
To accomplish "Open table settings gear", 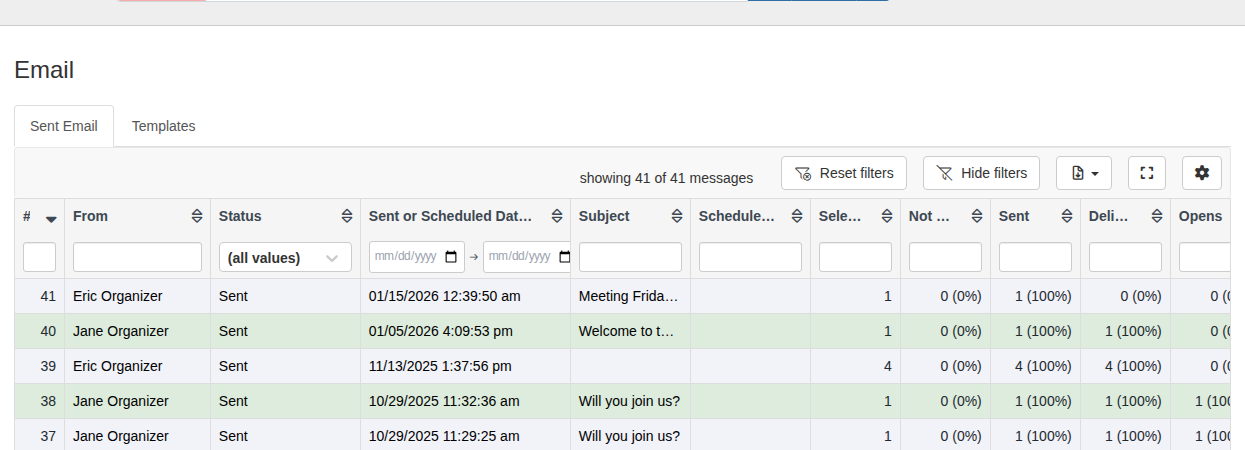I will click(x=1202, y=173).
